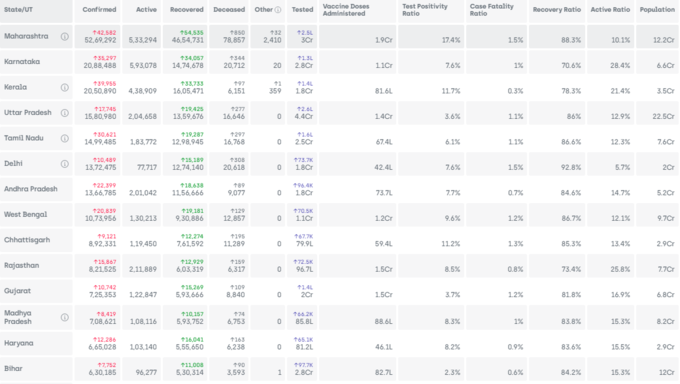Click the Tested column header

pyautogui.click(x=302, y=10)
